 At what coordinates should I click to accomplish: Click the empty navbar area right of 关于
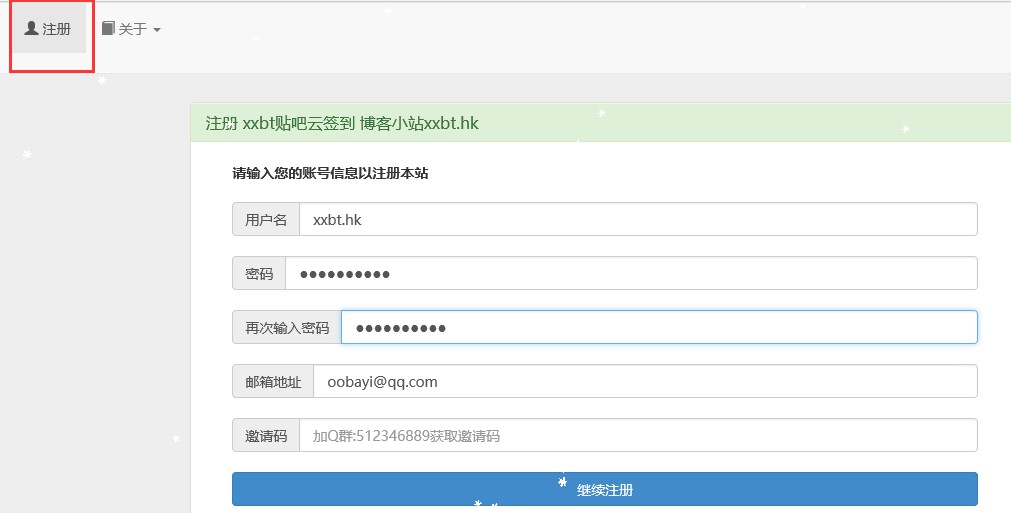point(600,35)
